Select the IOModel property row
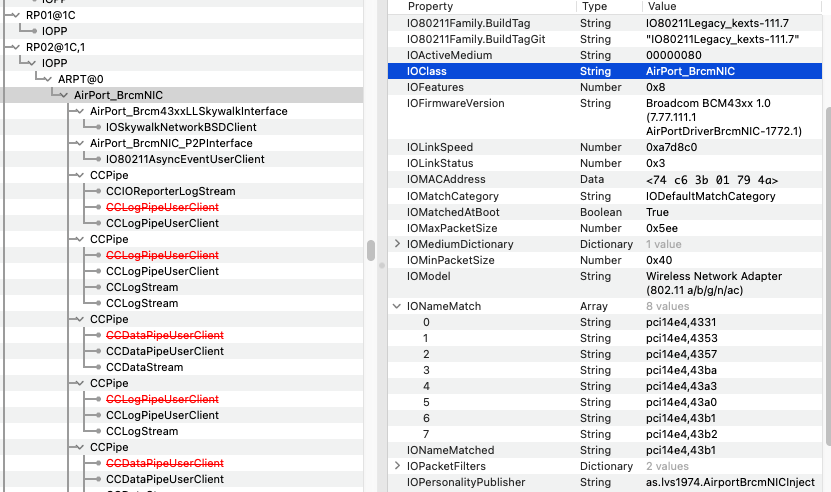Viewport: 831px width, 492px height. tap(605, 283)
